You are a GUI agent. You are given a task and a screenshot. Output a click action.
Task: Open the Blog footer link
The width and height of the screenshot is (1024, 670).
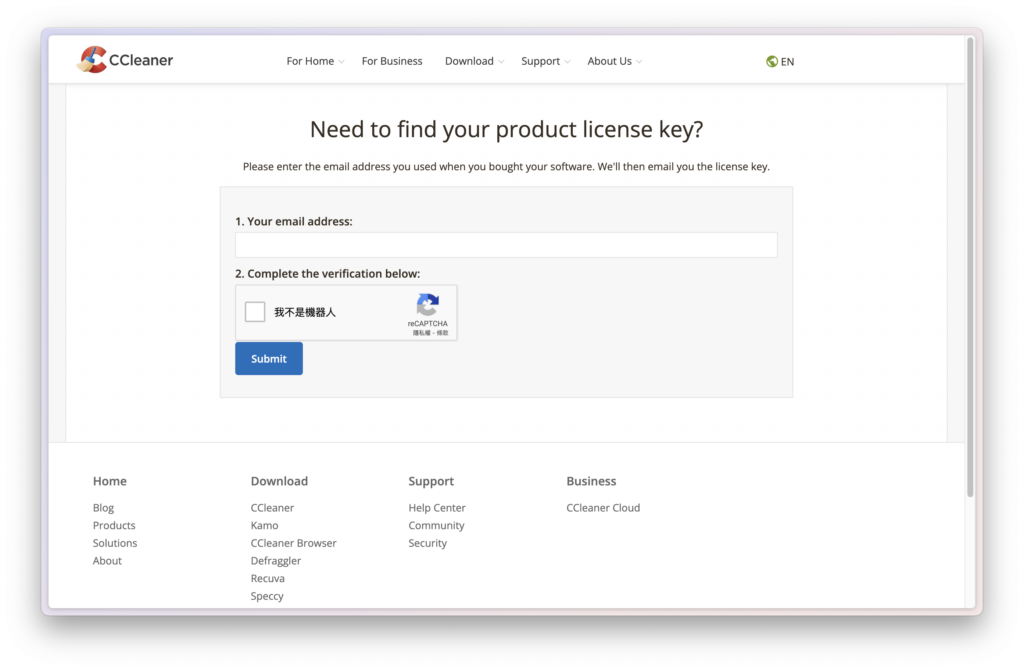point(103,507)
